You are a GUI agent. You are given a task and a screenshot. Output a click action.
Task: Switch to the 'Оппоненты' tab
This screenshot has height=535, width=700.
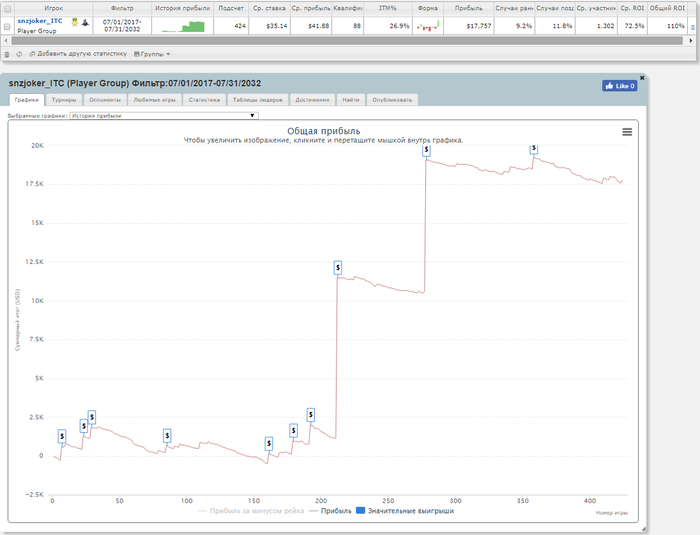(x=105, y=100)
